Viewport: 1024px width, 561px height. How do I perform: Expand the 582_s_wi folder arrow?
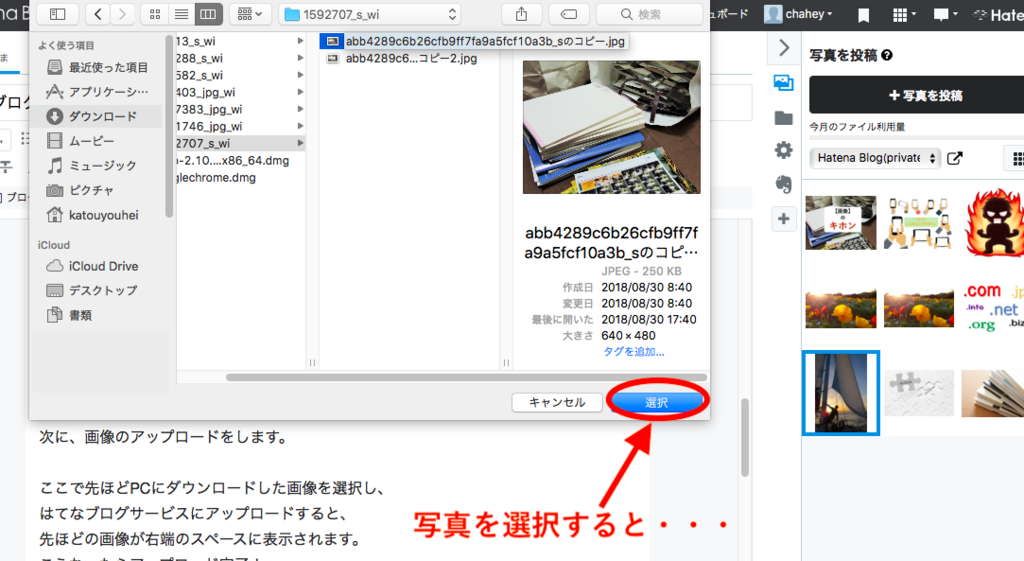(300, 75)
